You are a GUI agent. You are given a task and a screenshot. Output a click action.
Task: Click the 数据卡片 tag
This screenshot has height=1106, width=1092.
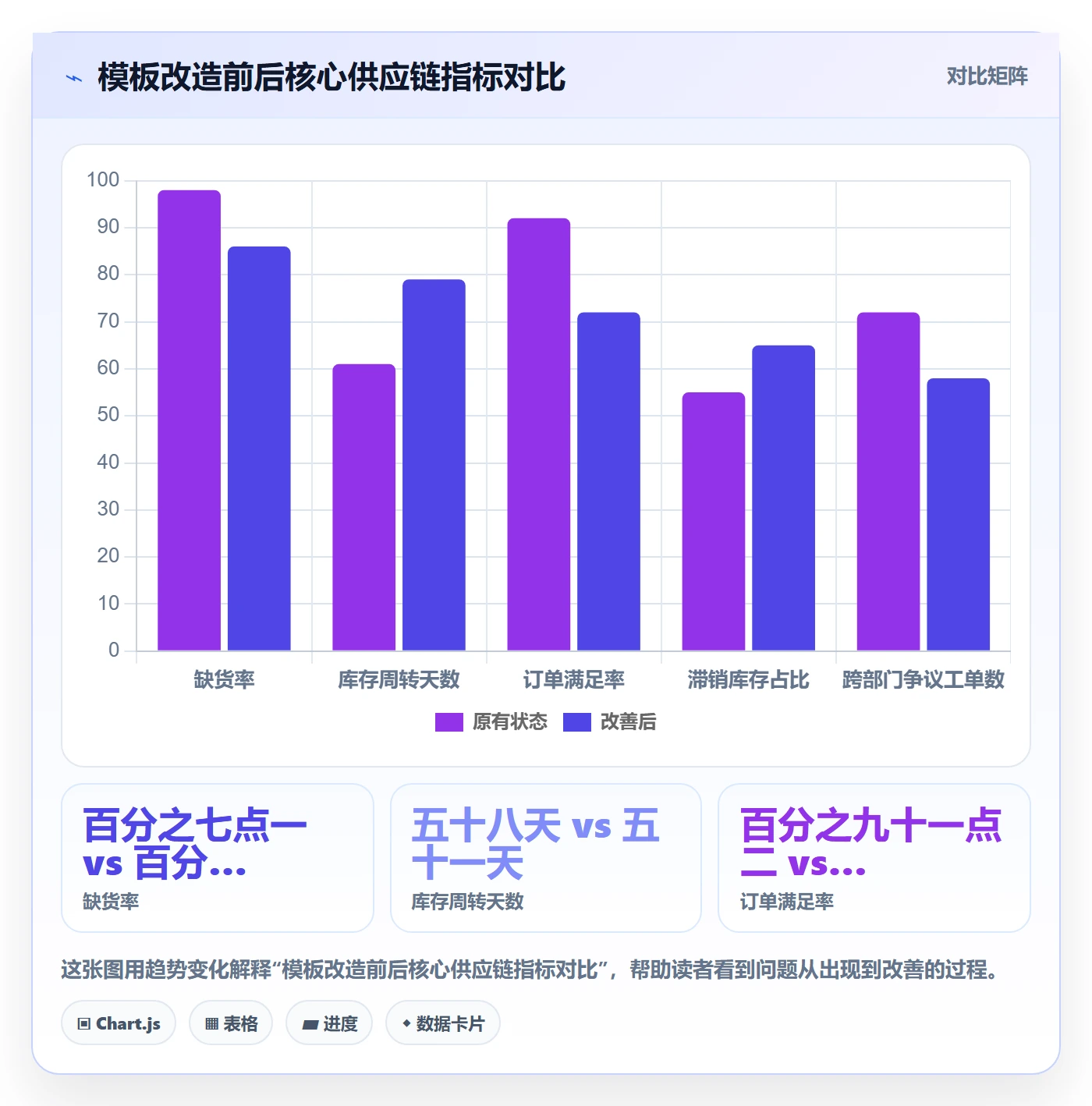(x=443, y=1023)
